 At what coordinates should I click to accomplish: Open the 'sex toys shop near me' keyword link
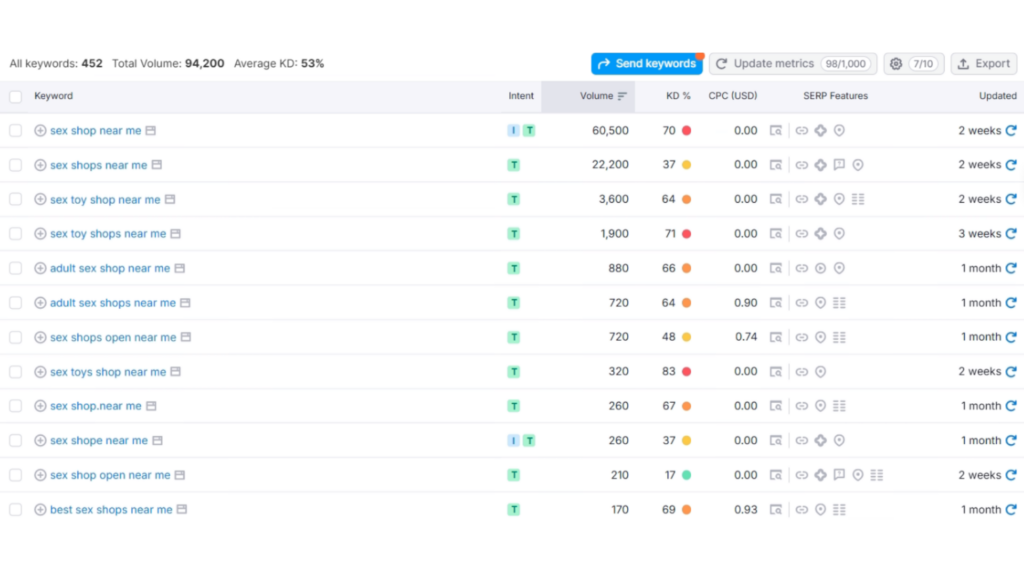tap(108, 372)
